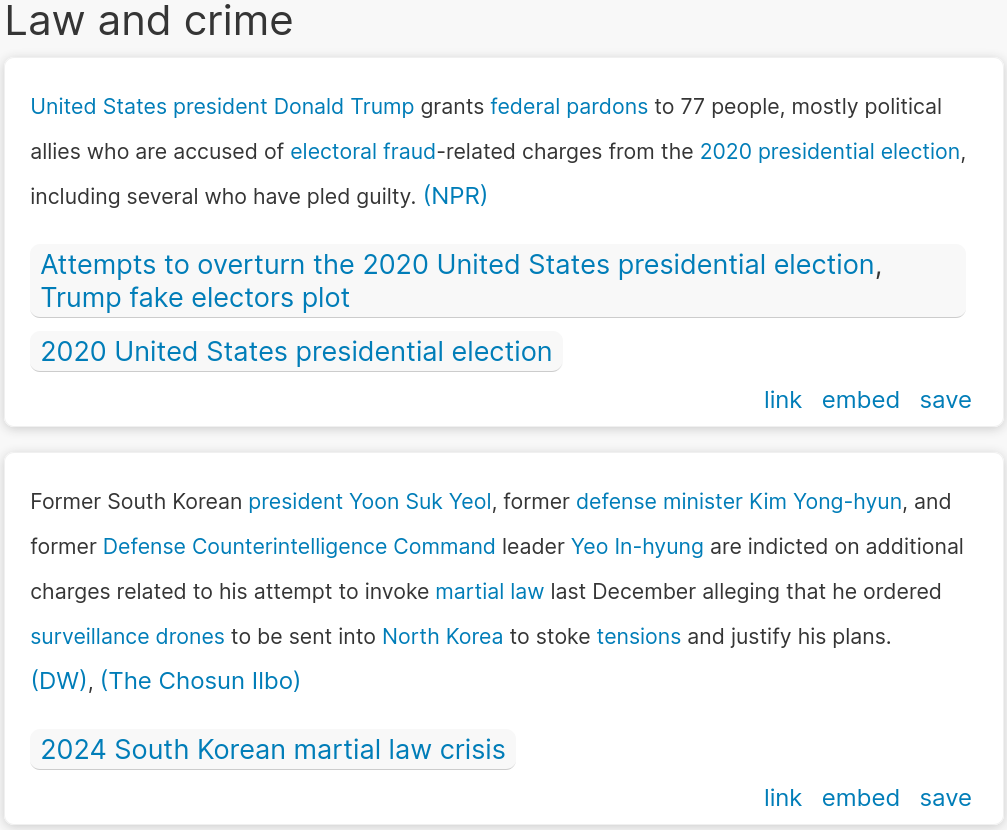Open the martial law article link

click(489, 591)
